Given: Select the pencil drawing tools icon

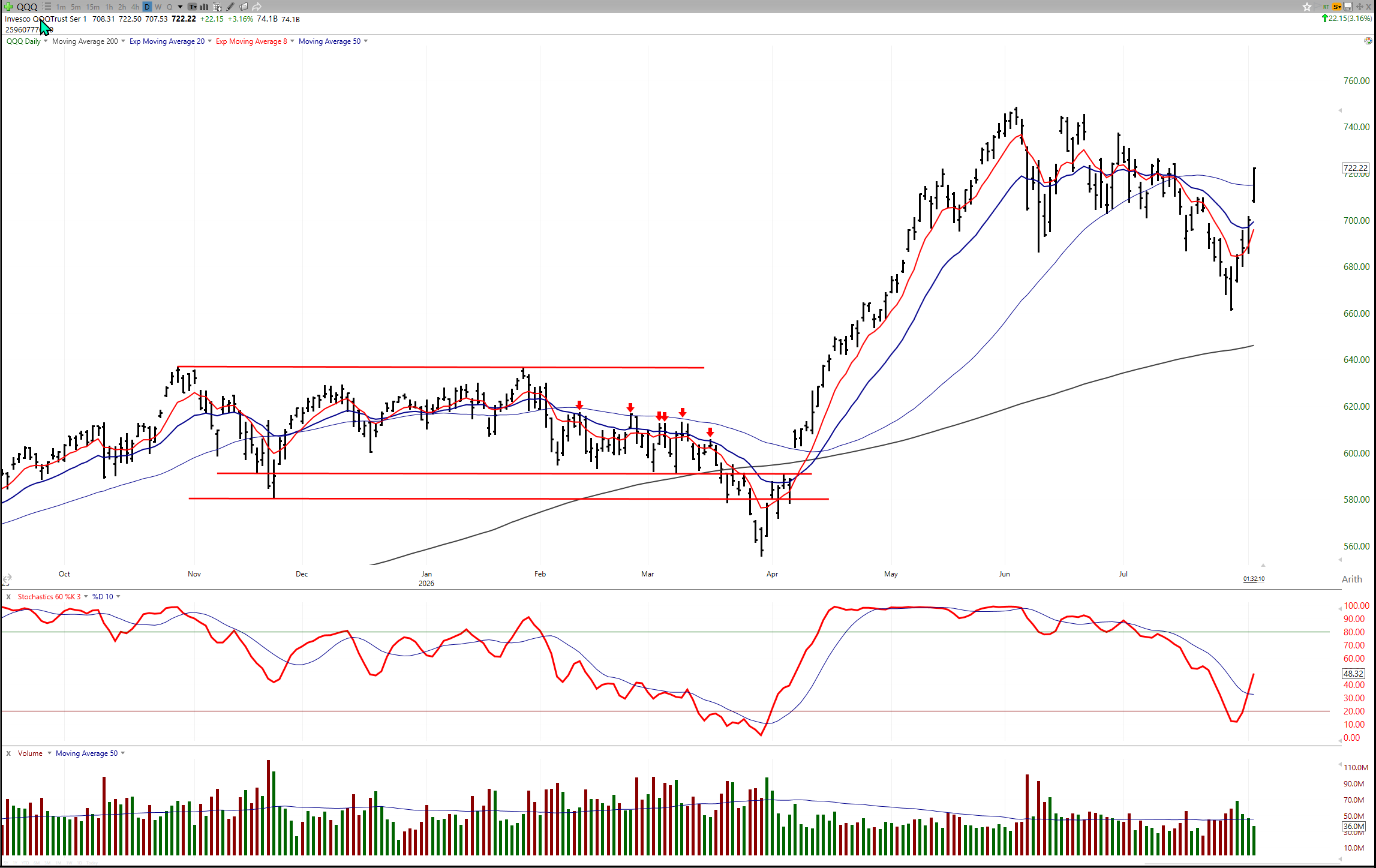Looking at the screenshot, I should pyautogui.click(x=230, y=7).
